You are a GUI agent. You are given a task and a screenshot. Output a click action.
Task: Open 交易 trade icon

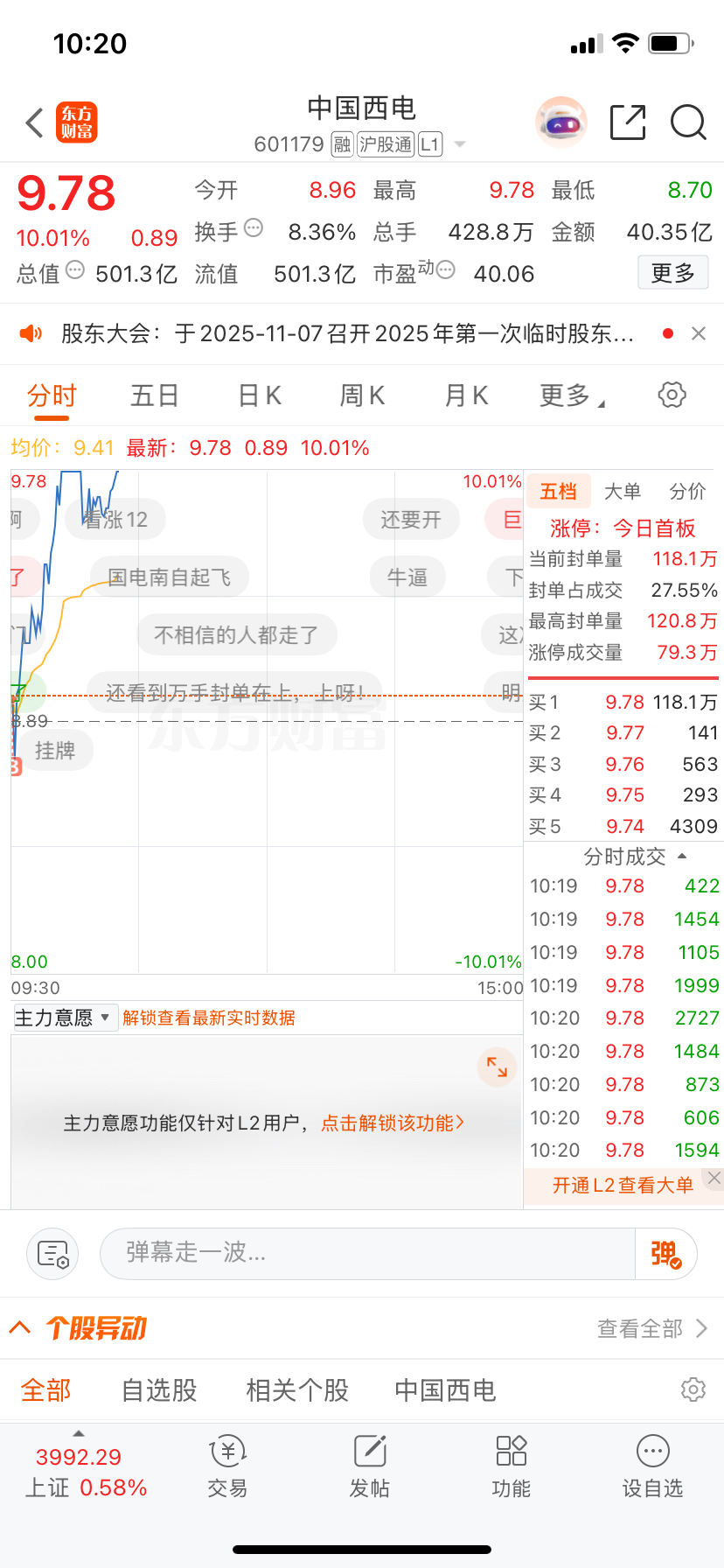227,1467
